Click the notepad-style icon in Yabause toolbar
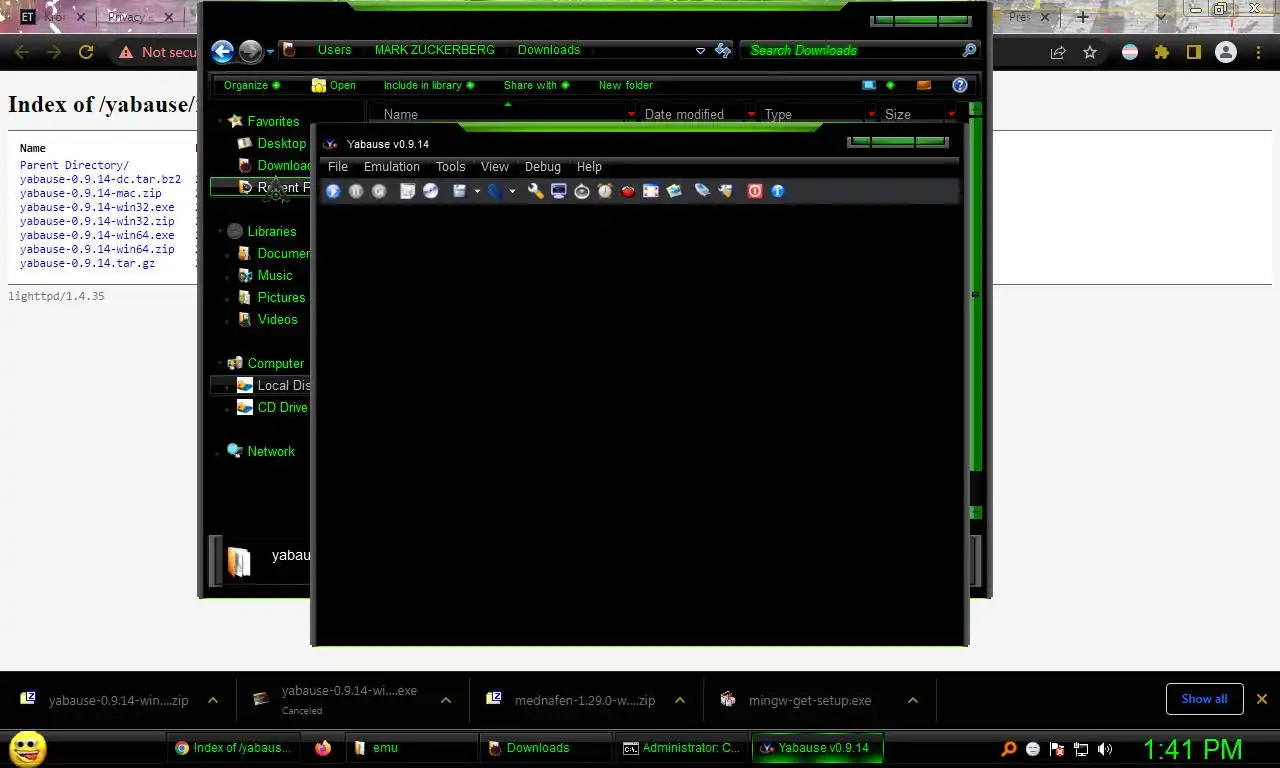Viewport: 1280px width, 768px height. point(408,191)
